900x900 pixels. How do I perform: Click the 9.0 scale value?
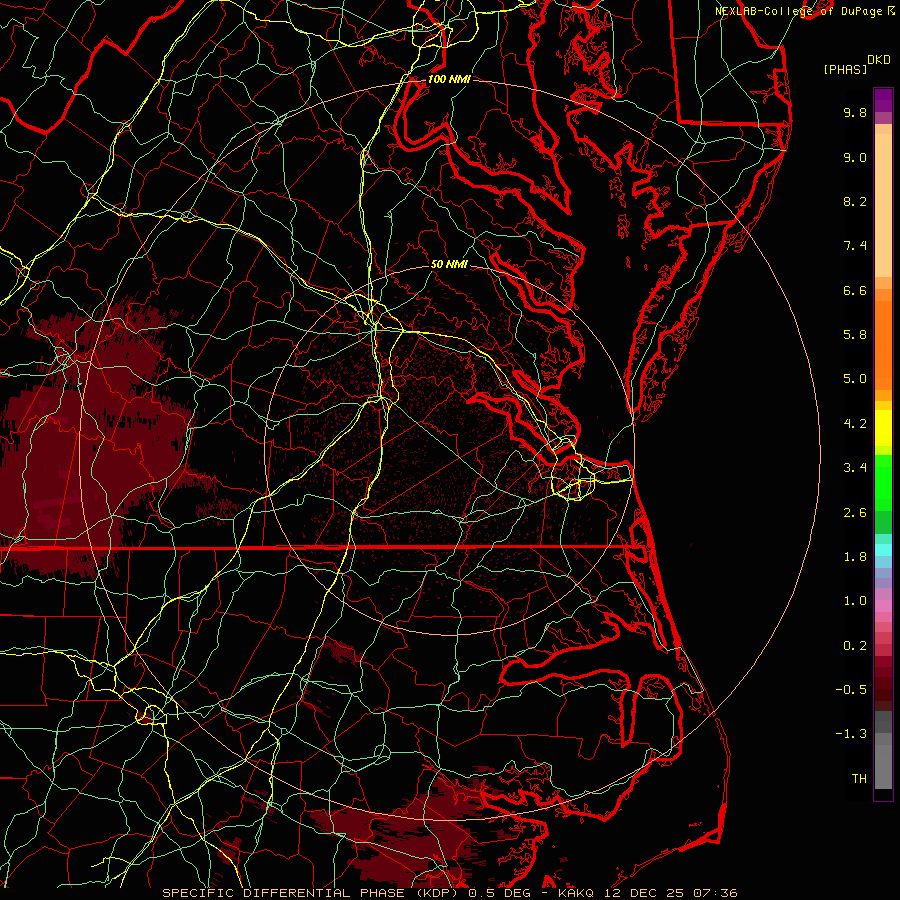855,157
